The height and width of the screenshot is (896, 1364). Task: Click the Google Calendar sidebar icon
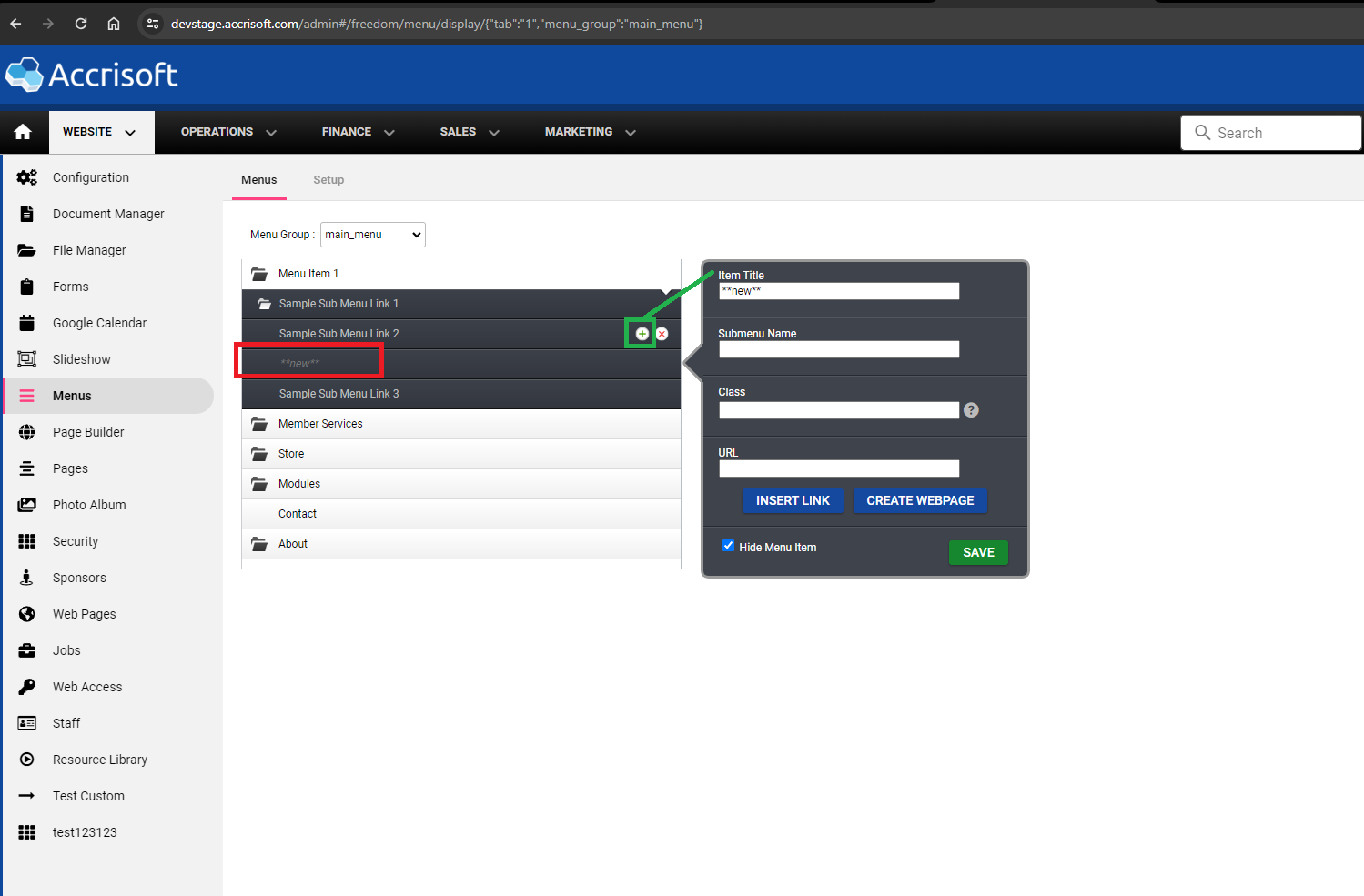click(27, 323)
